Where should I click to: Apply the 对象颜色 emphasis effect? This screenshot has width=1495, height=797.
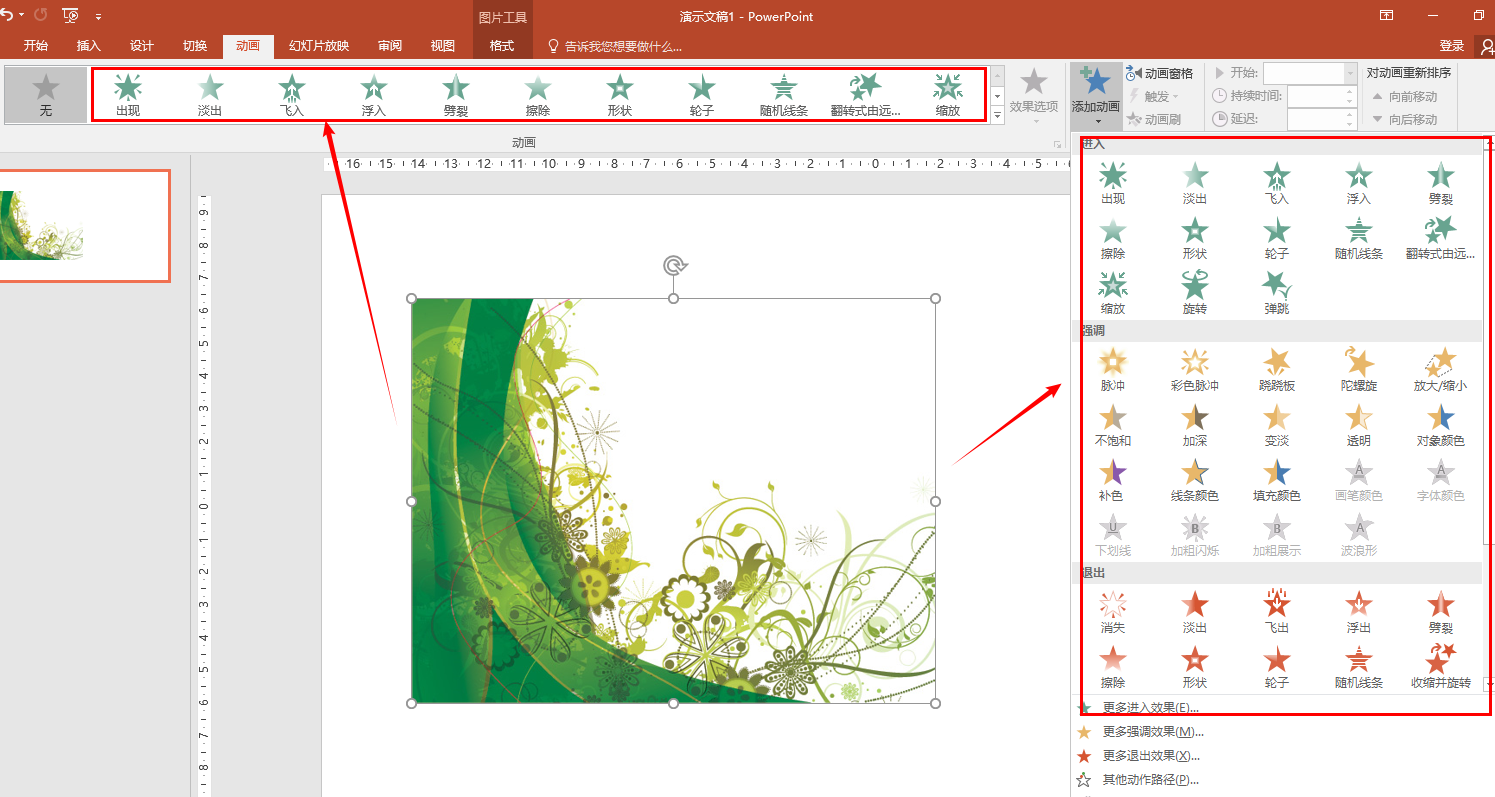[1441, 424]
